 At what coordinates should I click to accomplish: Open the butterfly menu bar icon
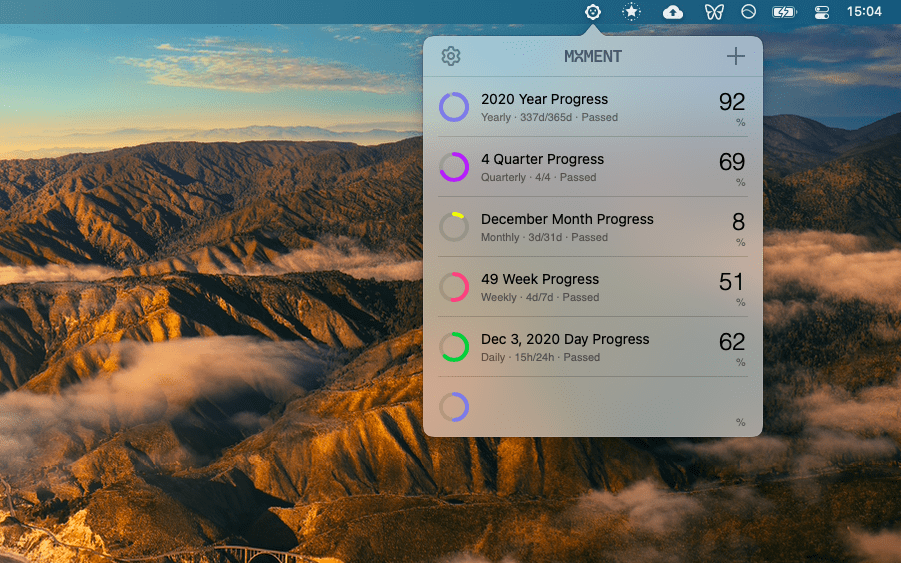[x=714, y=12]
